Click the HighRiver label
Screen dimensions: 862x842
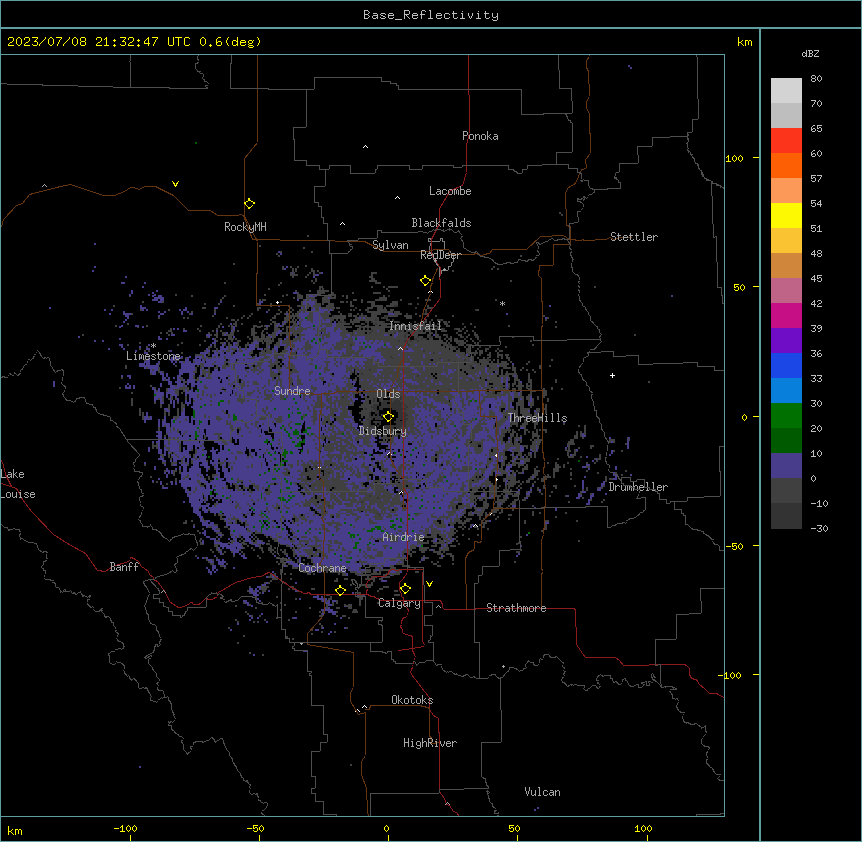coord(430,743)
